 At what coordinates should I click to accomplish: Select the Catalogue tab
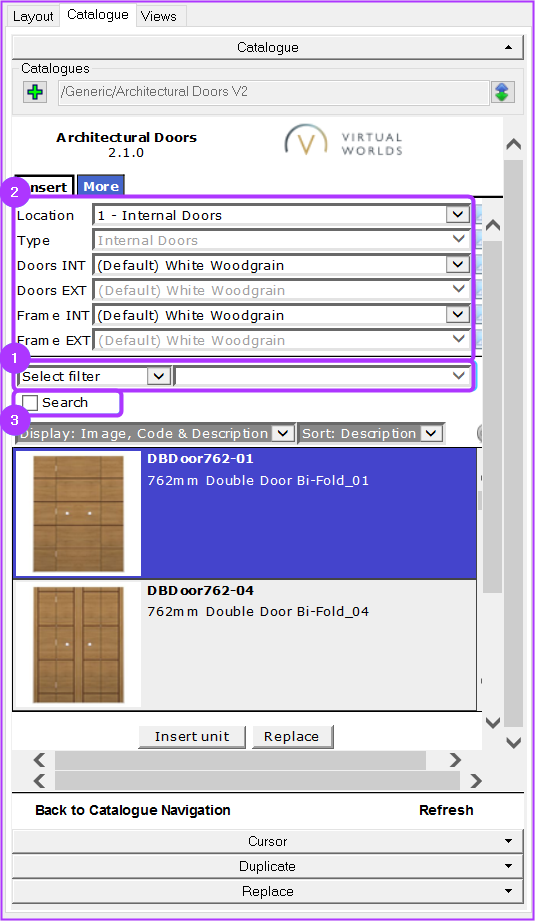97,15
